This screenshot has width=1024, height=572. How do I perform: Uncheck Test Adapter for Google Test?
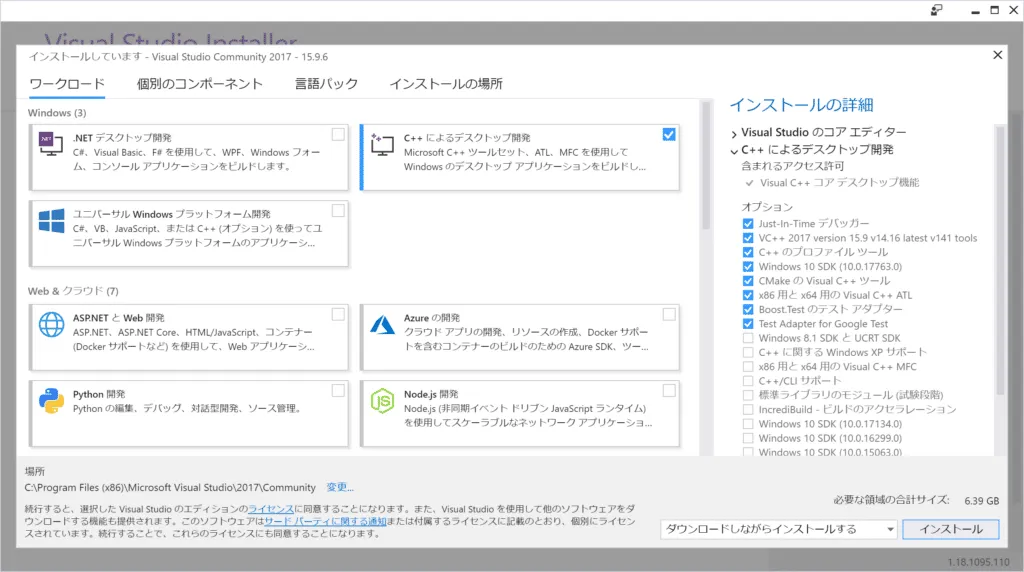point(748,324)
